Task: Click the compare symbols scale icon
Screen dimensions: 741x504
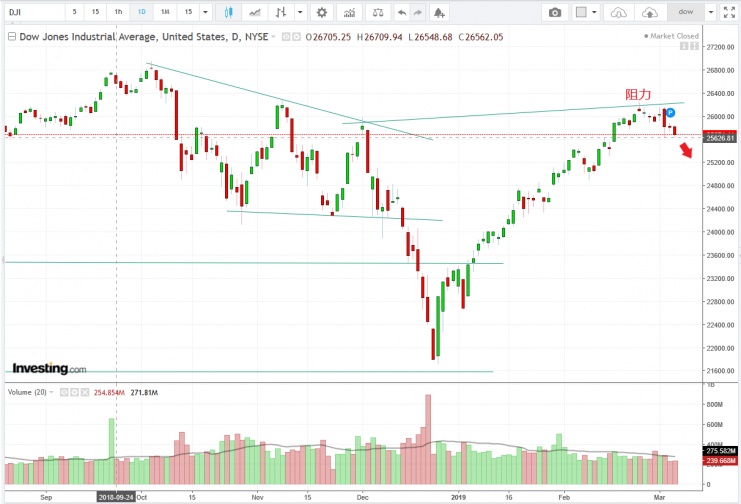Action: coord(376,12)
